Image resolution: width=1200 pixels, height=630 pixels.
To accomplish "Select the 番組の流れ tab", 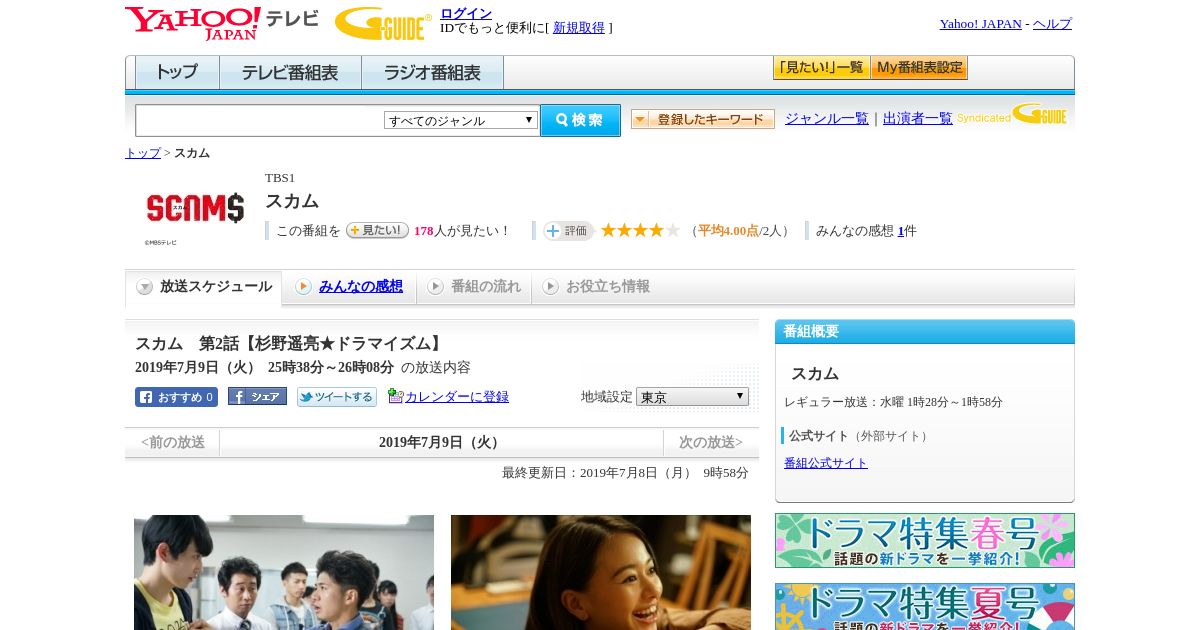I will tap(474, 287).
